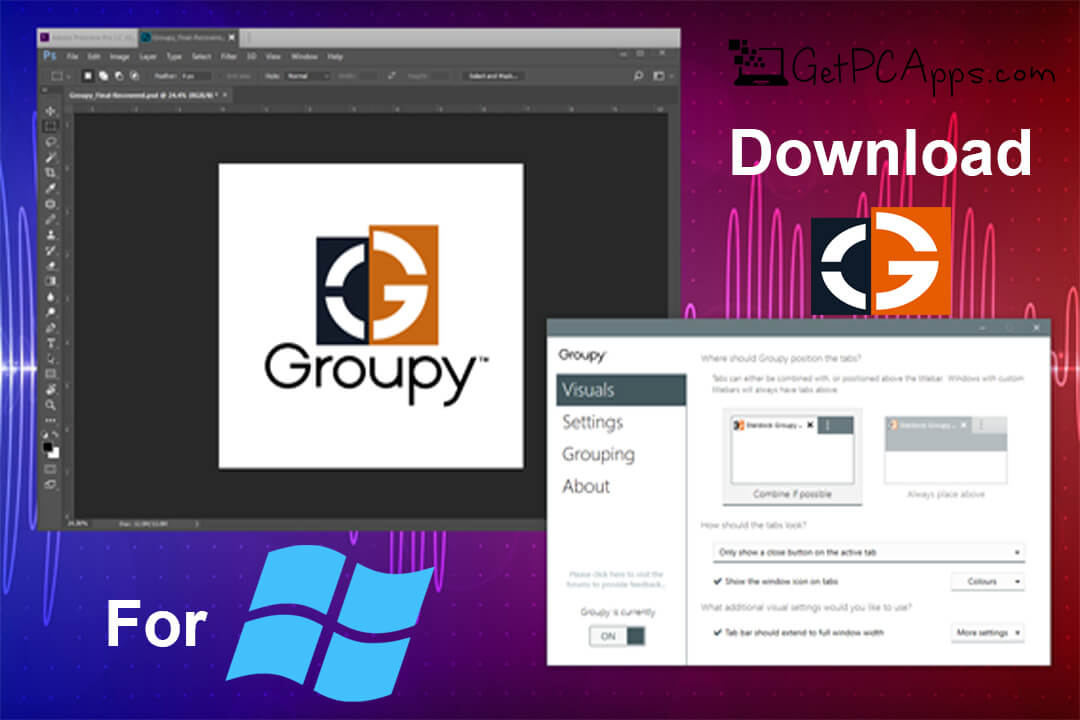Click the Feather value field

point(195,76)
